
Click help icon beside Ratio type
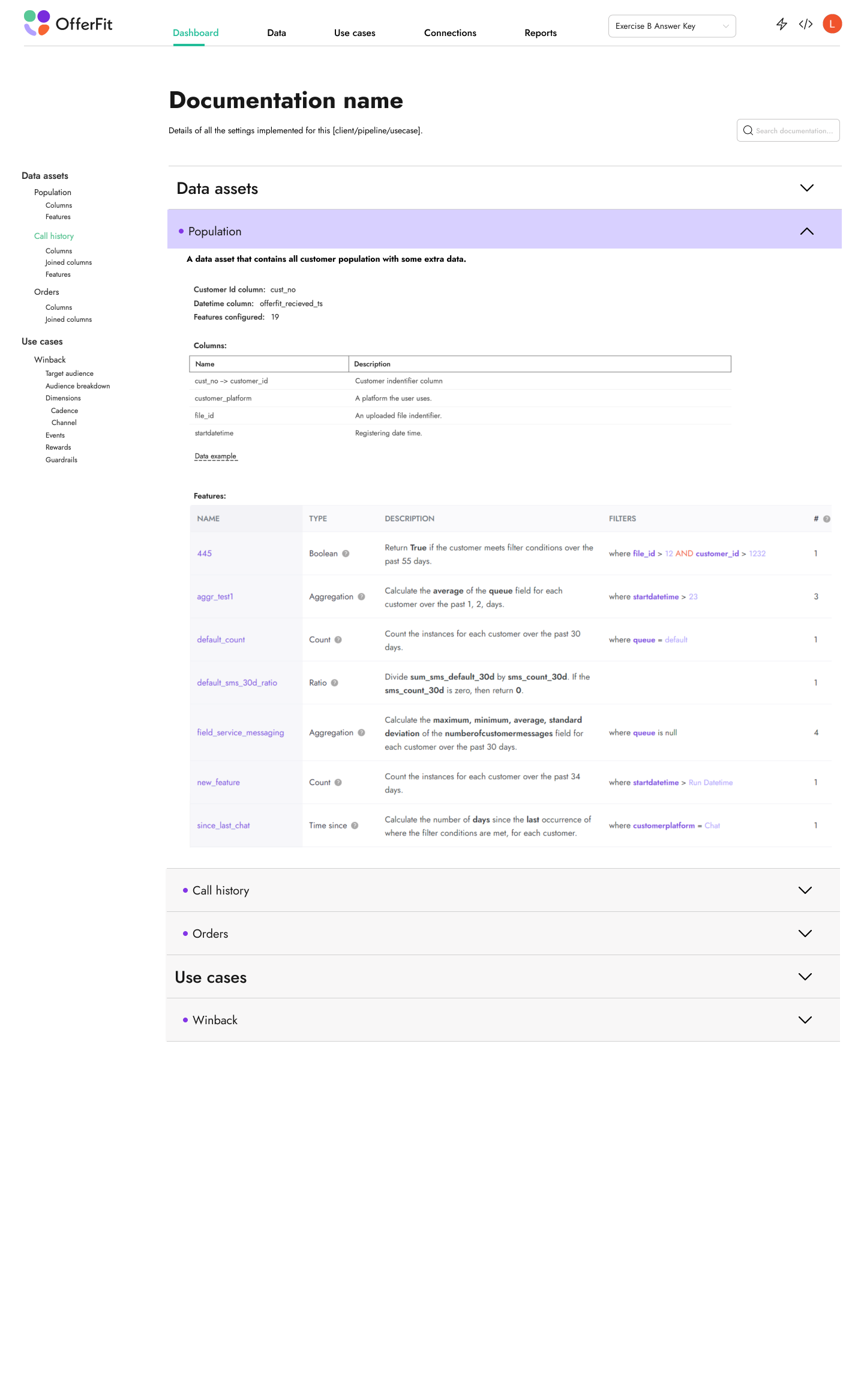coord(335,683)
